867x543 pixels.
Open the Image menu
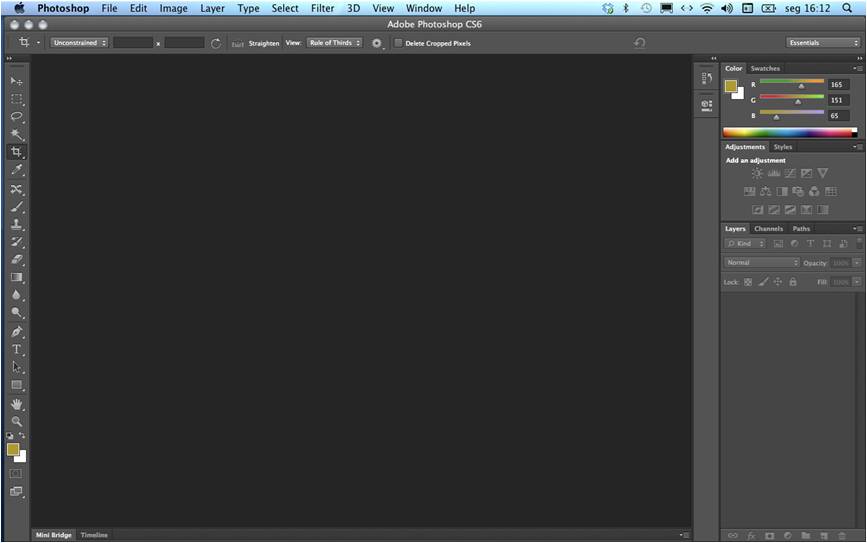point(173,8)
